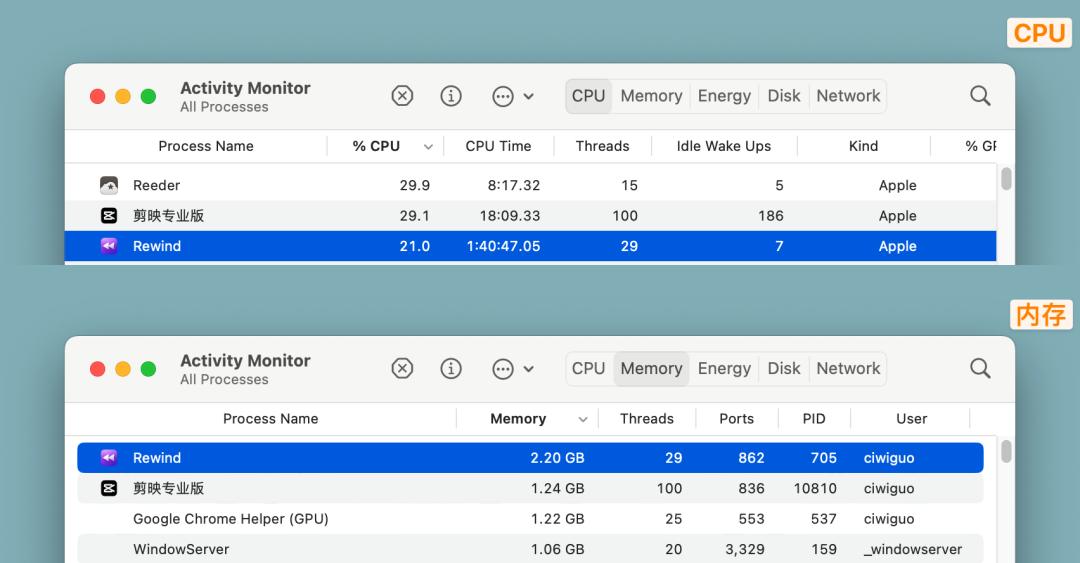Click info icon in CPU window
Viewport: 1080px width, 563px height.
point(451,96)
